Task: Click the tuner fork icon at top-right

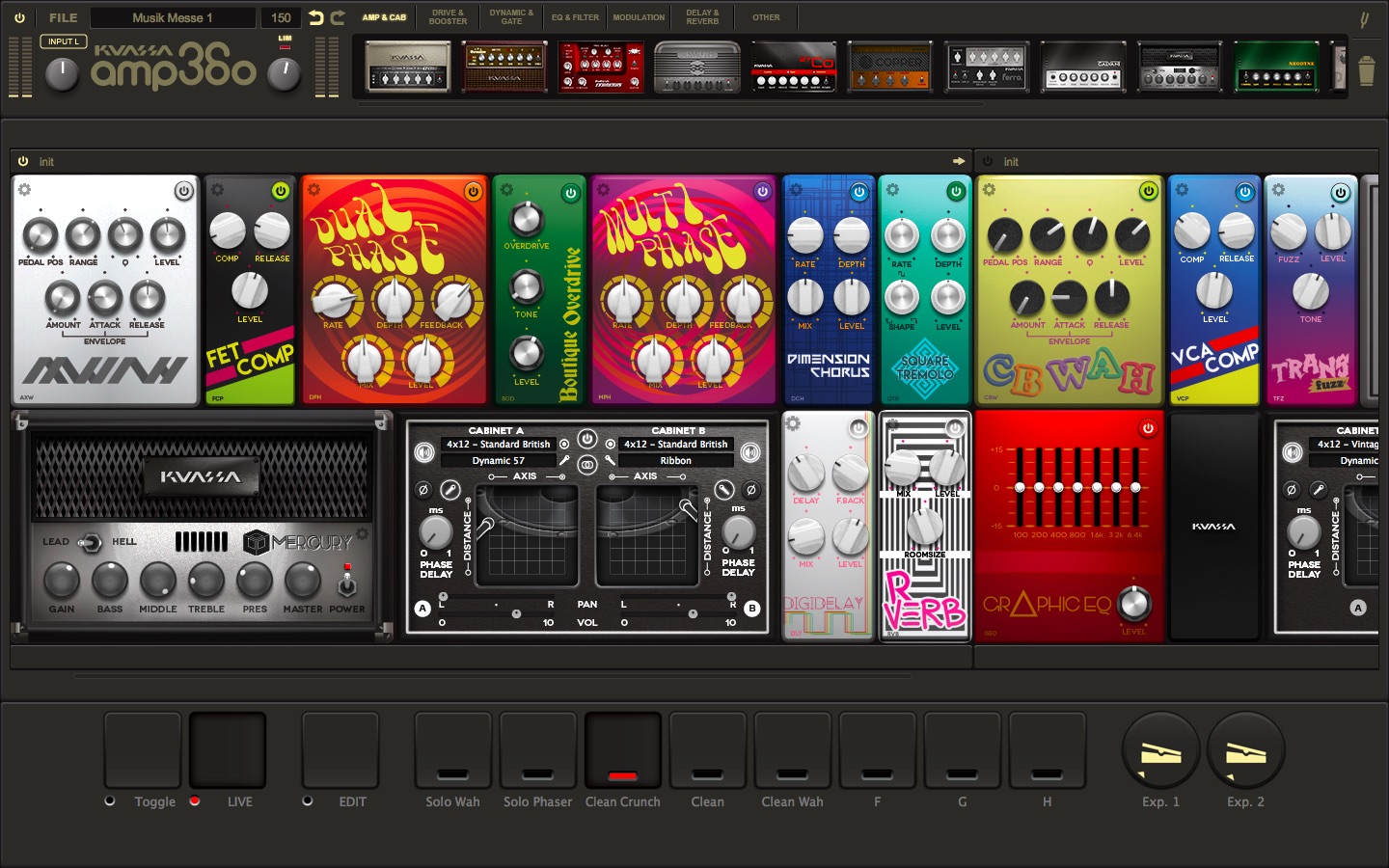Action: click(1364, 18)
